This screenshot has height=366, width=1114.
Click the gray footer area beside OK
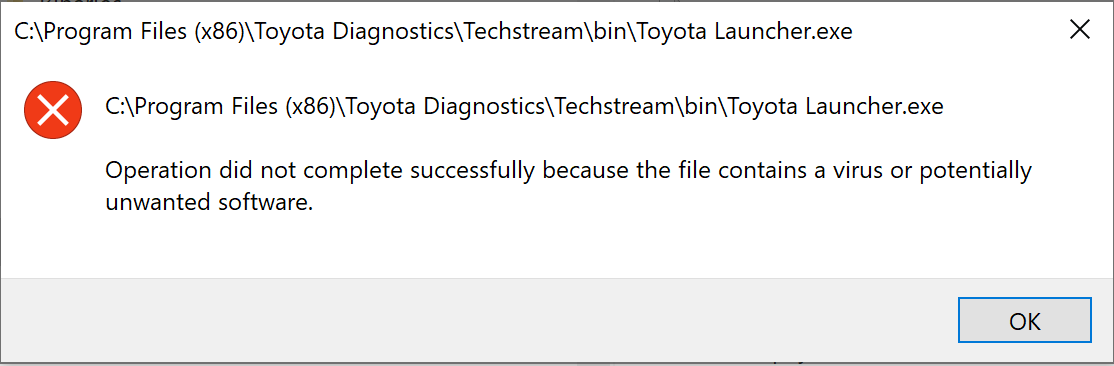click(476, 321)
